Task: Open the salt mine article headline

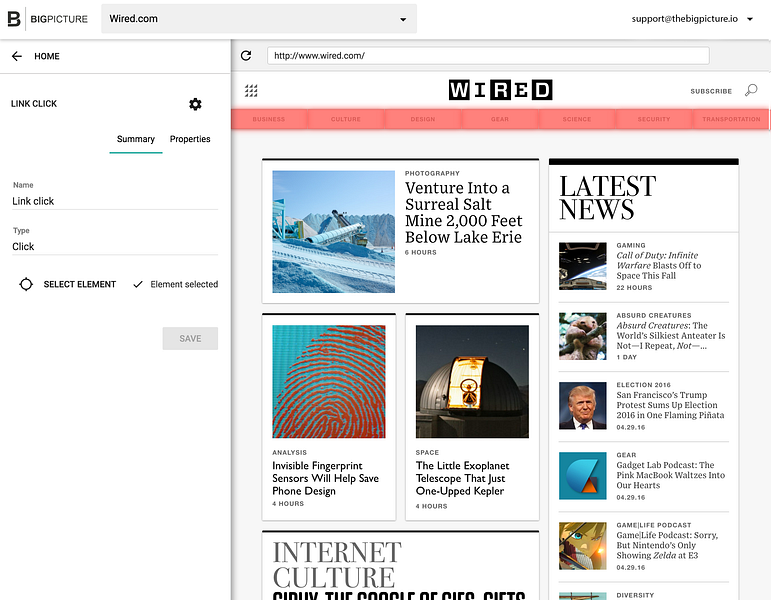Action: point(464,212)
